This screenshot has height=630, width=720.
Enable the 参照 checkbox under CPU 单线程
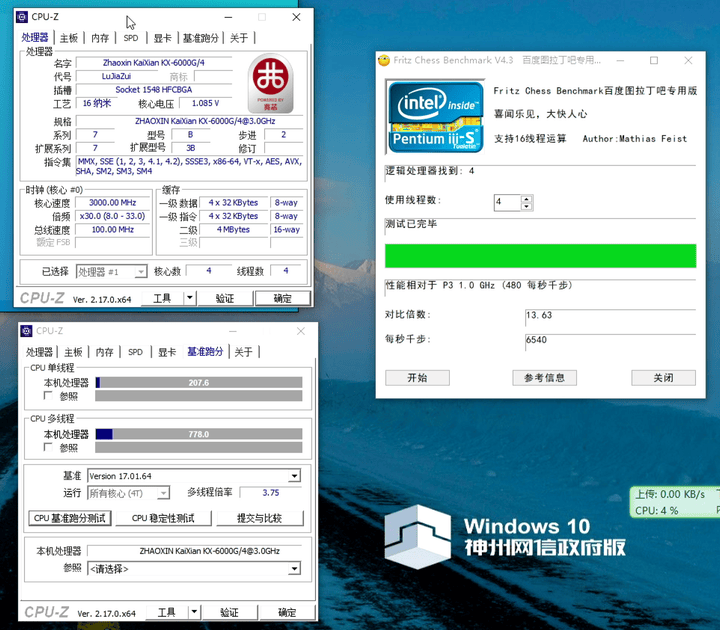[34, 396]
